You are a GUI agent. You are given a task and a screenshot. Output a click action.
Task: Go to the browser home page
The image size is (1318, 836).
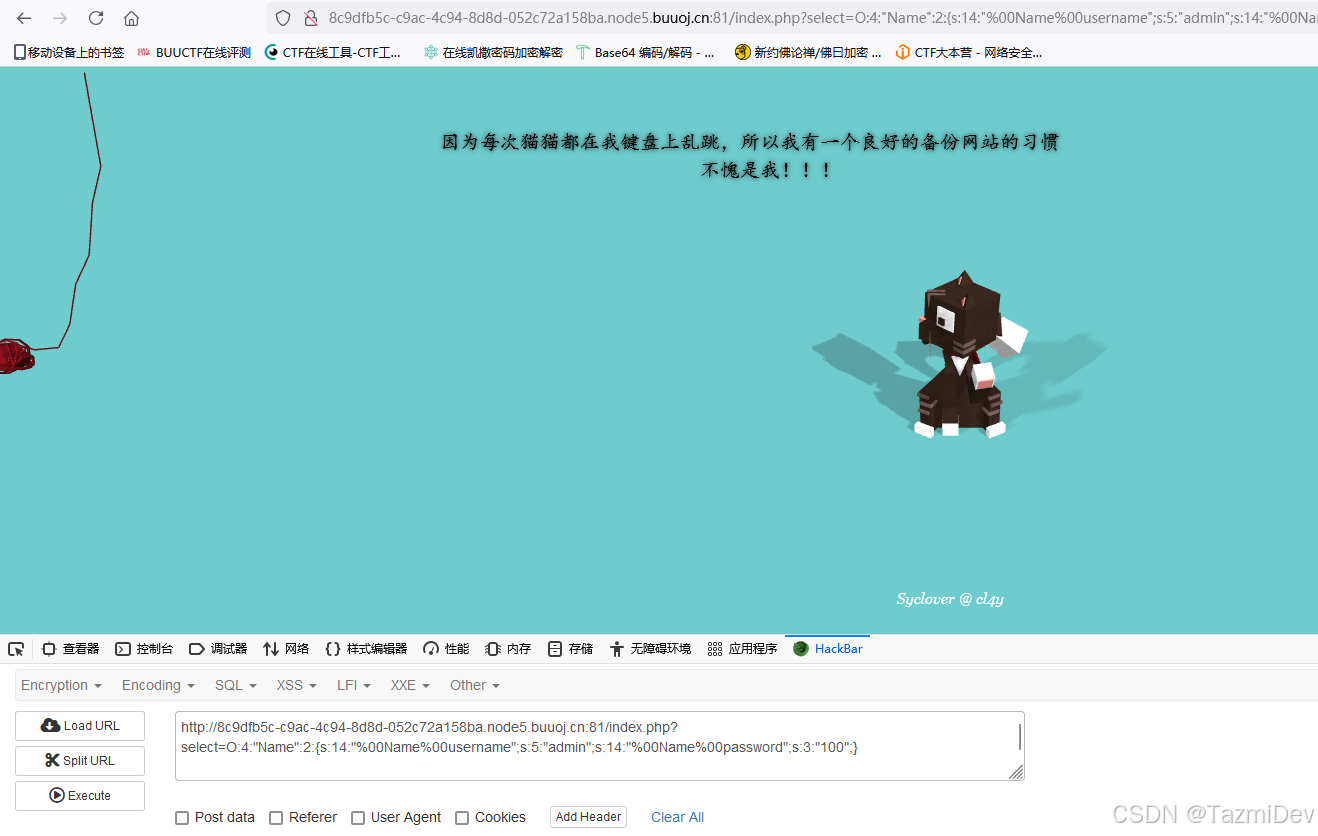coord(131,17)
